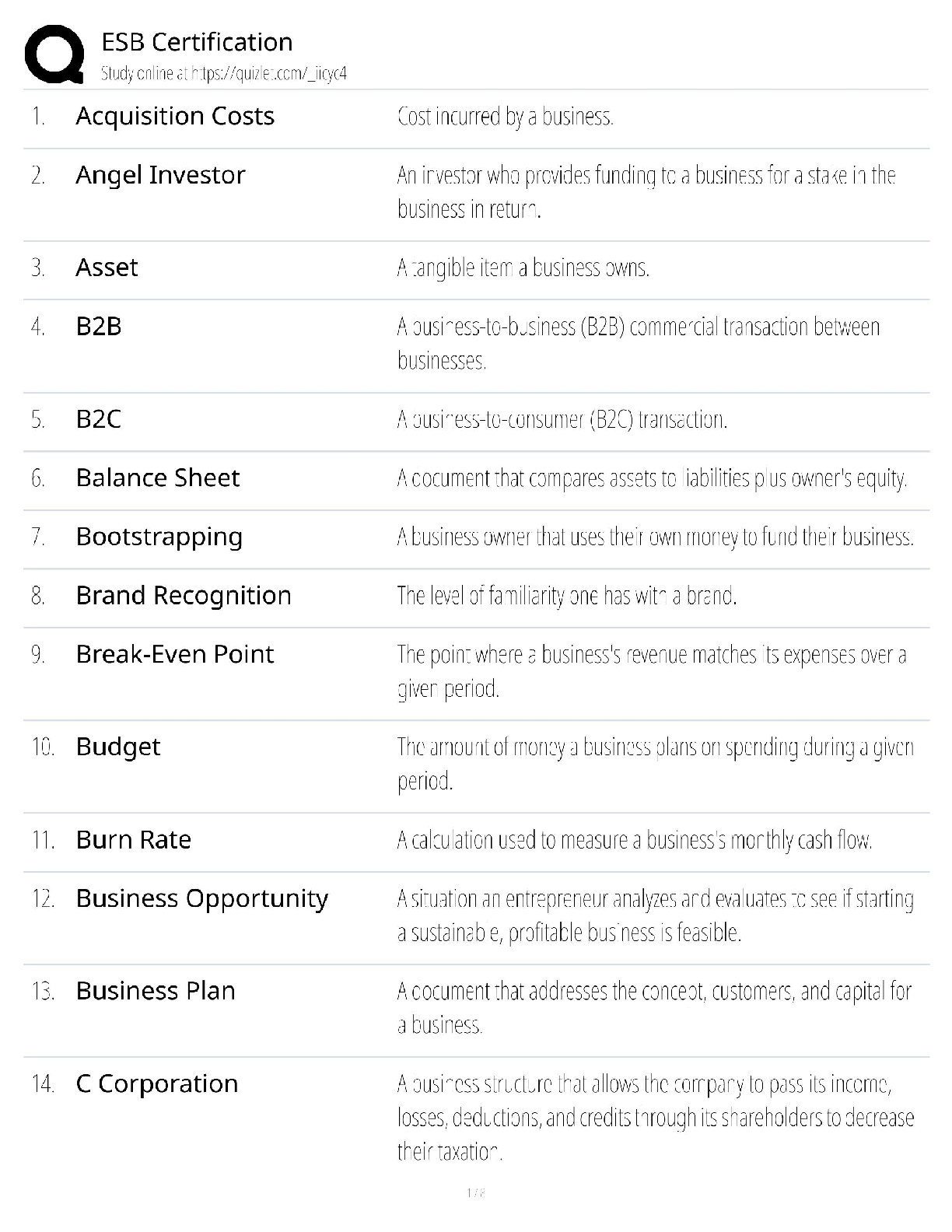This screenshot has height=1232, width=952.
Task: Click the Business Opportunity term
Action: pyautogui.click(x=202, y=898)
